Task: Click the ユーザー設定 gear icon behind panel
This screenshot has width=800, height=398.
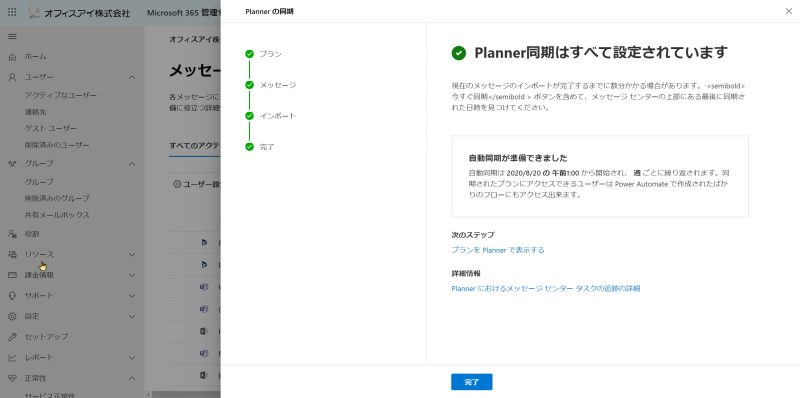Action: click(177, 184)
